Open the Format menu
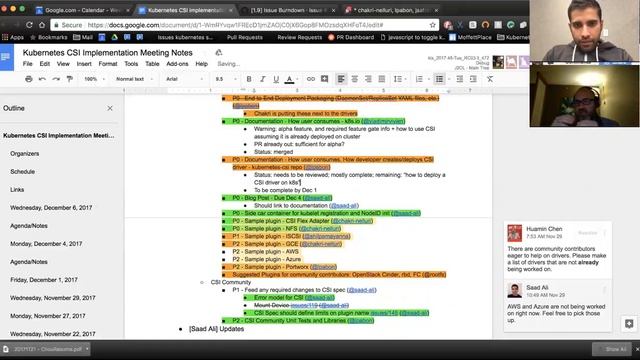This screenshot has width=640, height=360. pos(108,64)
